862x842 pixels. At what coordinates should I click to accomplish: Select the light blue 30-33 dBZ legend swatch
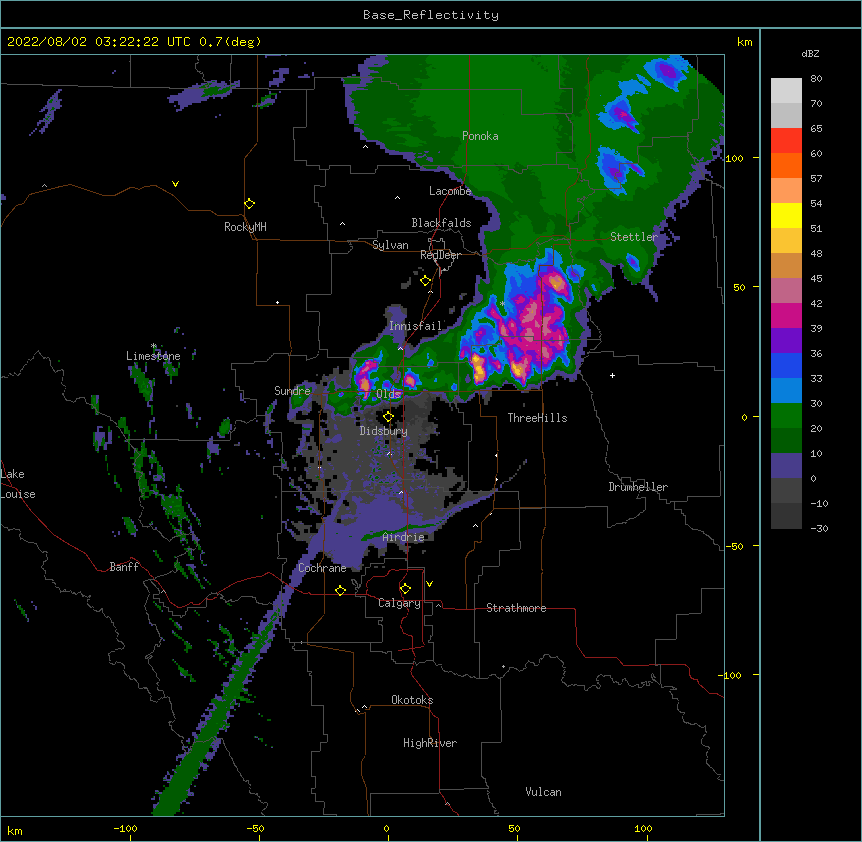pyautogui.click(x=786, y=391)
